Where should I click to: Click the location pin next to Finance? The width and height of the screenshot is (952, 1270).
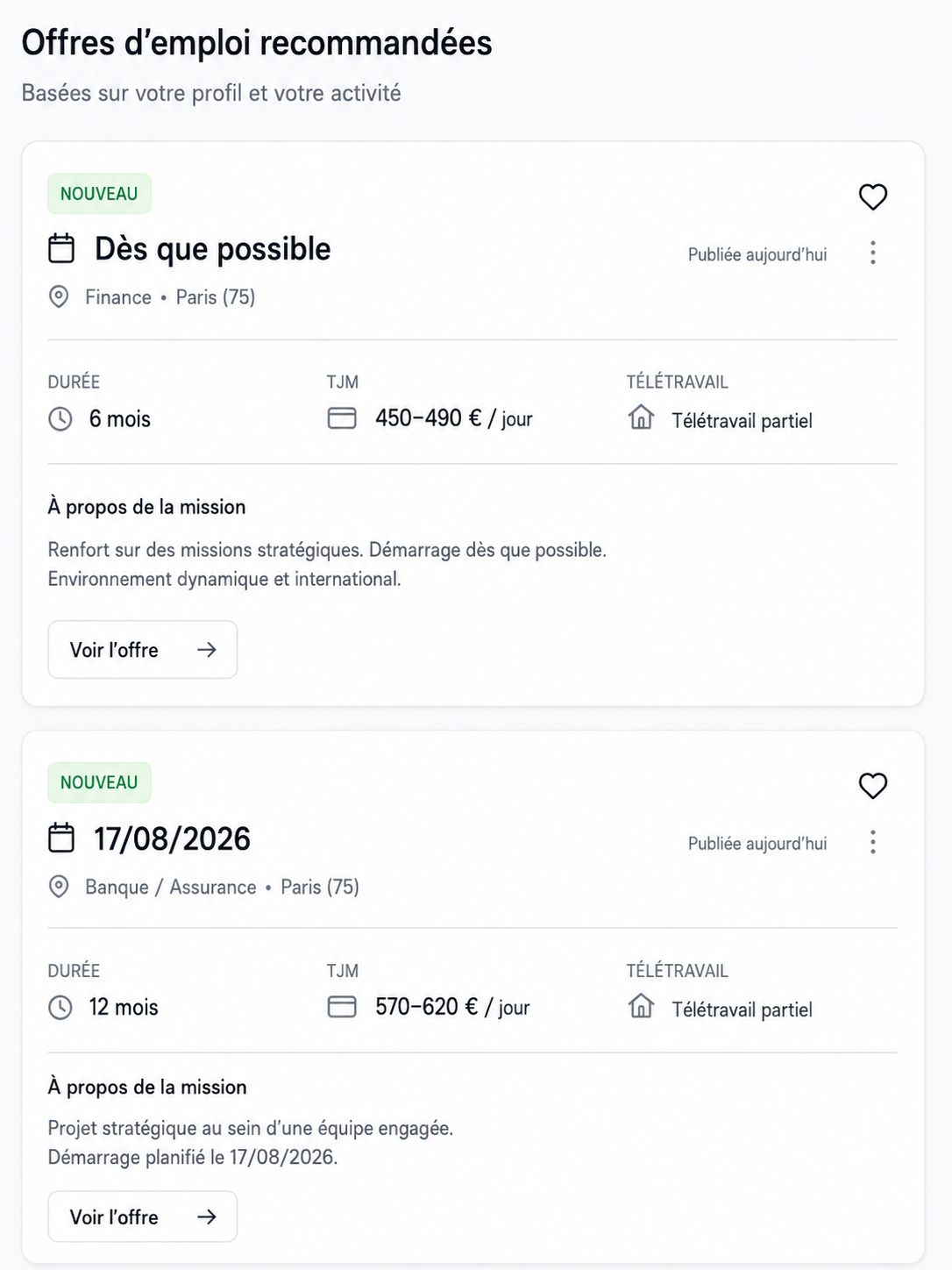click(59, 296)
